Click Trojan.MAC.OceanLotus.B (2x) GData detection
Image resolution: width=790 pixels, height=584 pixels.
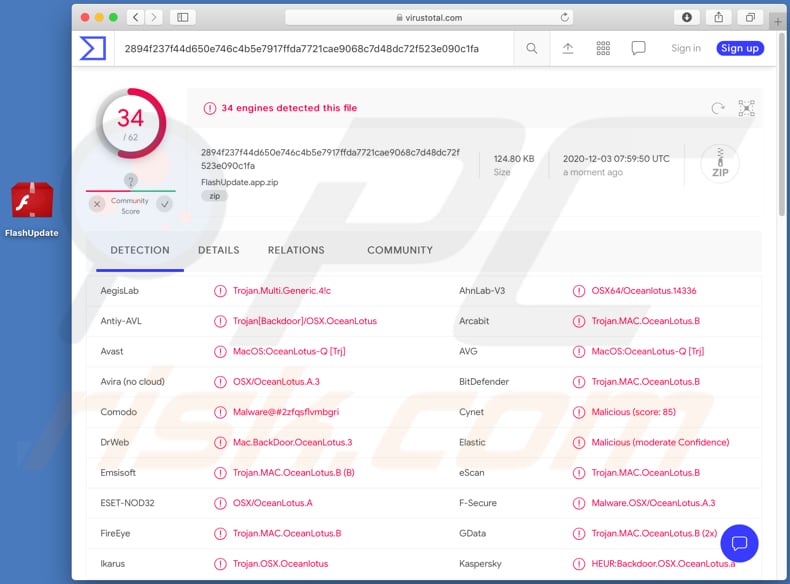pyautogui.click(x=654, y=533)
